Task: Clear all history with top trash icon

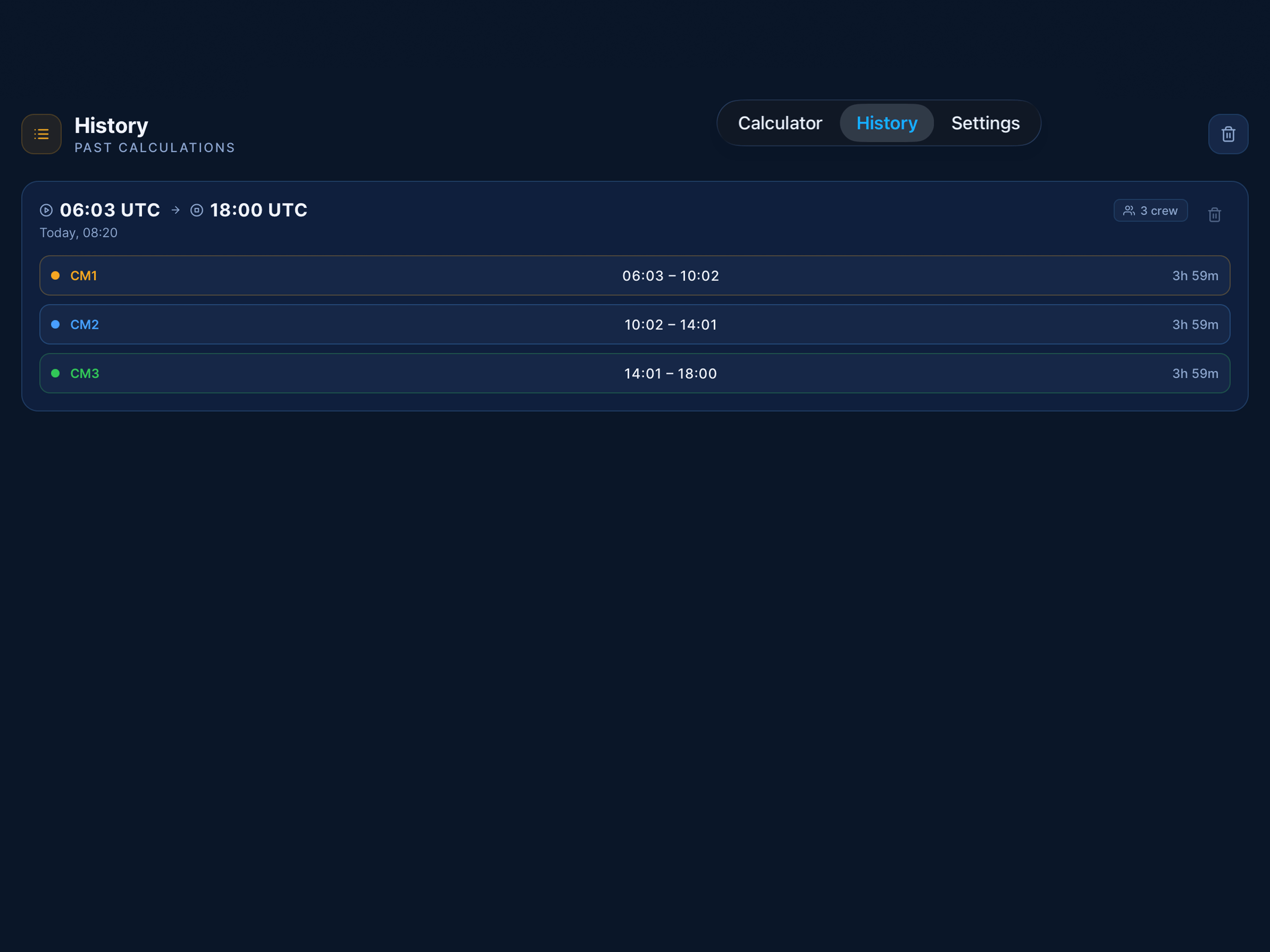Action: click(x=1228, y=134)
